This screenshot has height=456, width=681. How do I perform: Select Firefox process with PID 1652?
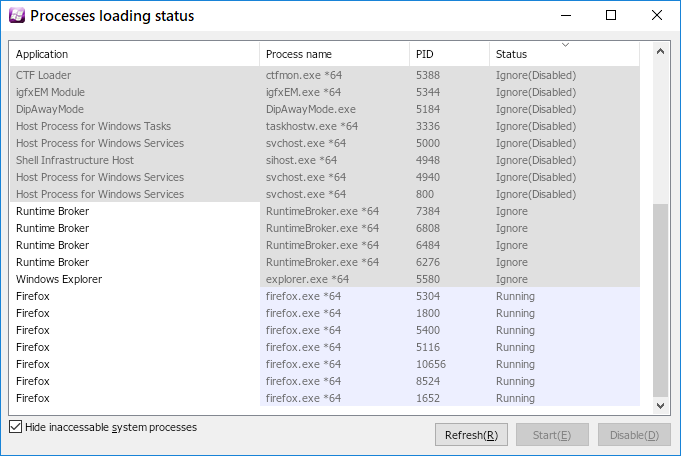pyautogui.click(x=325, y=398)
